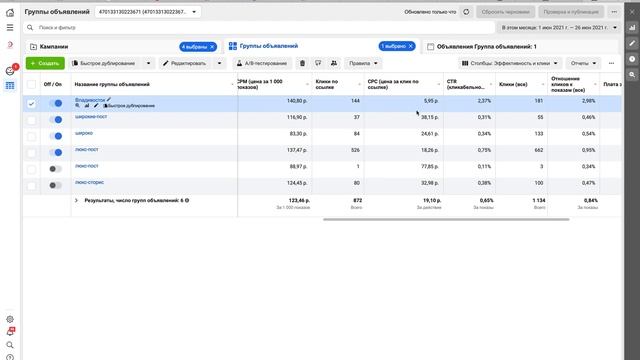The width and height of the screenshot is (640, 360).
Task: Open the ad account selector dropdown
Action: tap(148, 12)
